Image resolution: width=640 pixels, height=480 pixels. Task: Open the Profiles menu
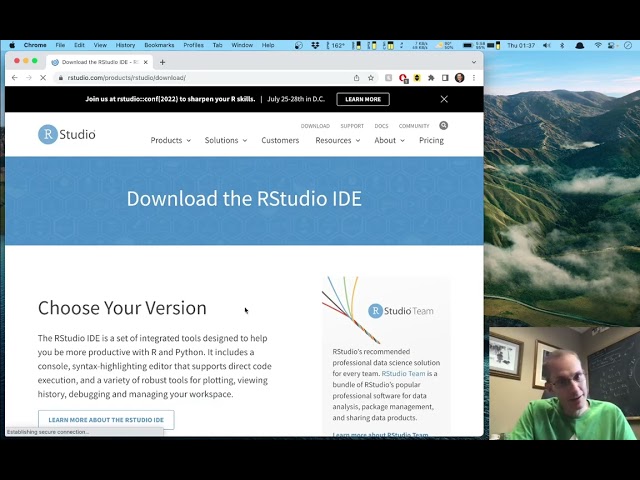193,45
